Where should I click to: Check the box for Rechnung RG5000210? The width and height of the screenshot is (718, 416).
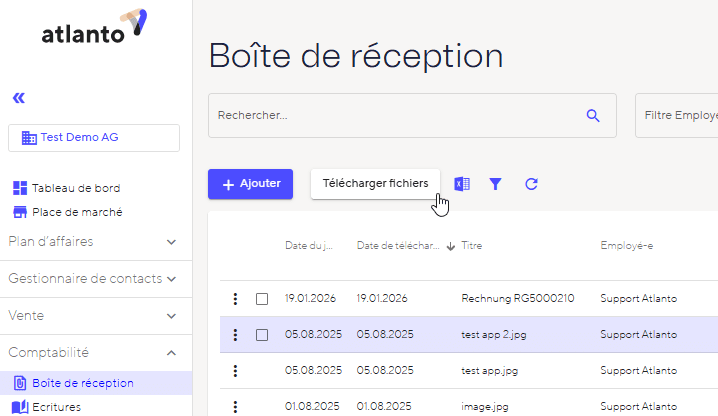point(262,298)
